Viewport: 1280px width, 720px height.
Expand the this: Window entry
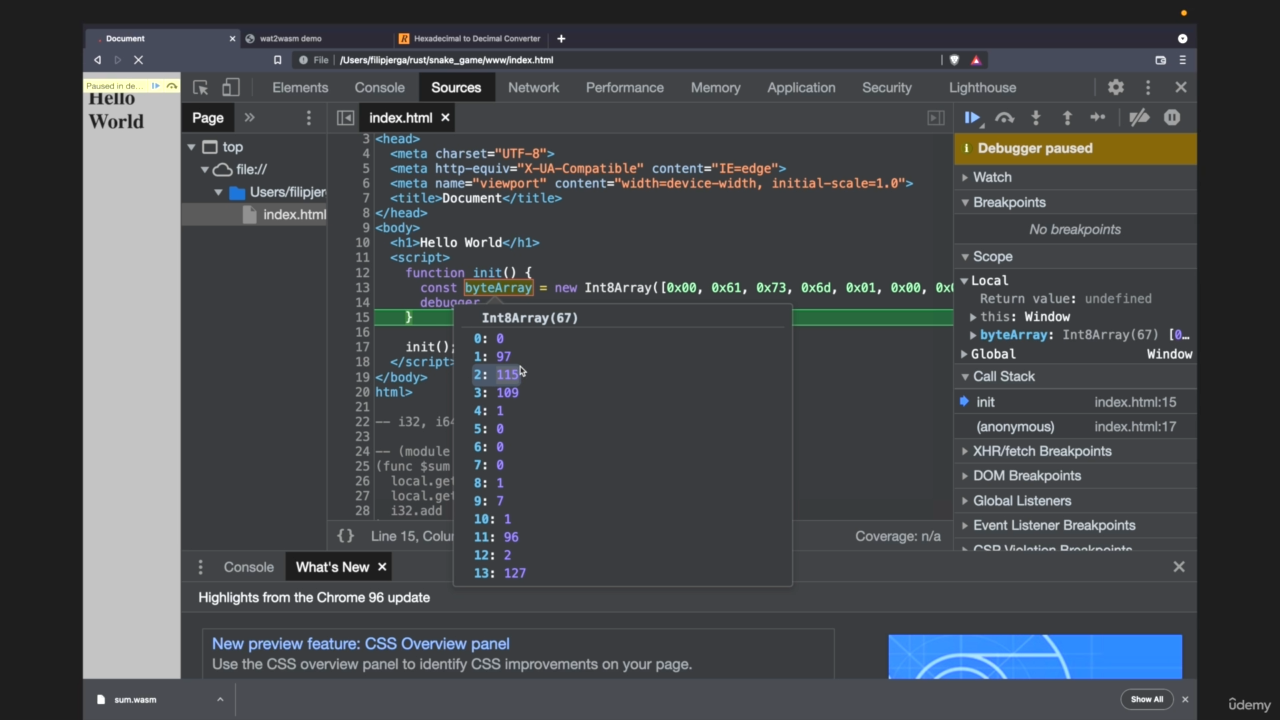click(x=973, y=317)
